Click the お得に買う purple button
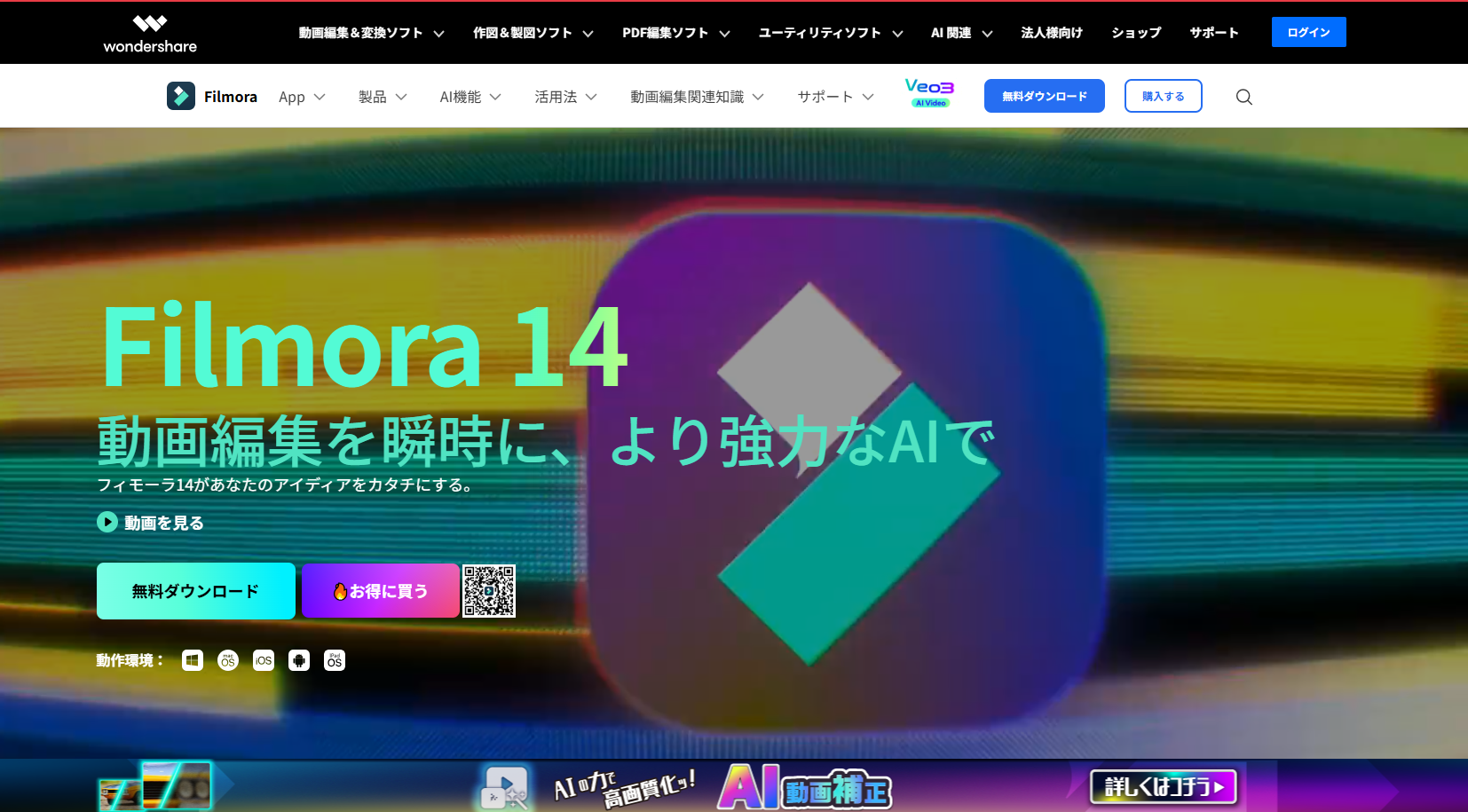The height and width of the screenshot is (812, 1468). pos(380,591)
